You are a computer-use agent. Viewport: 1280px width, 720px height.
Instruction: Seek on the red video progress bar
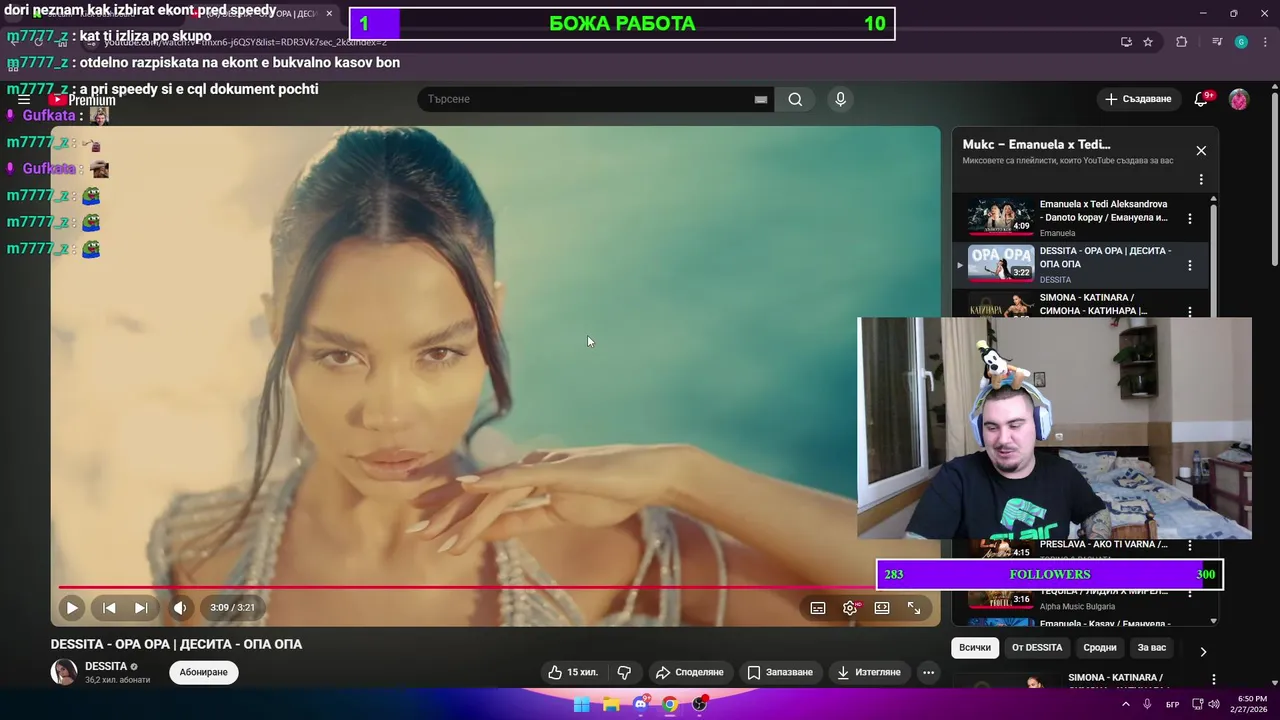(467, 587)
